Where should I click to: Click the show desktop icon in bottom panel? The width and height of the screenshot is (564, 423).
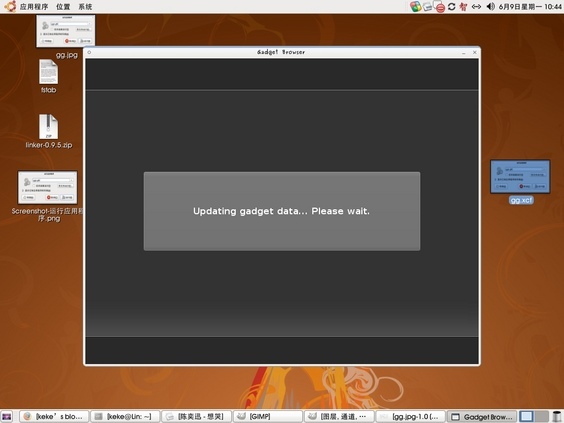click(7, 416)
